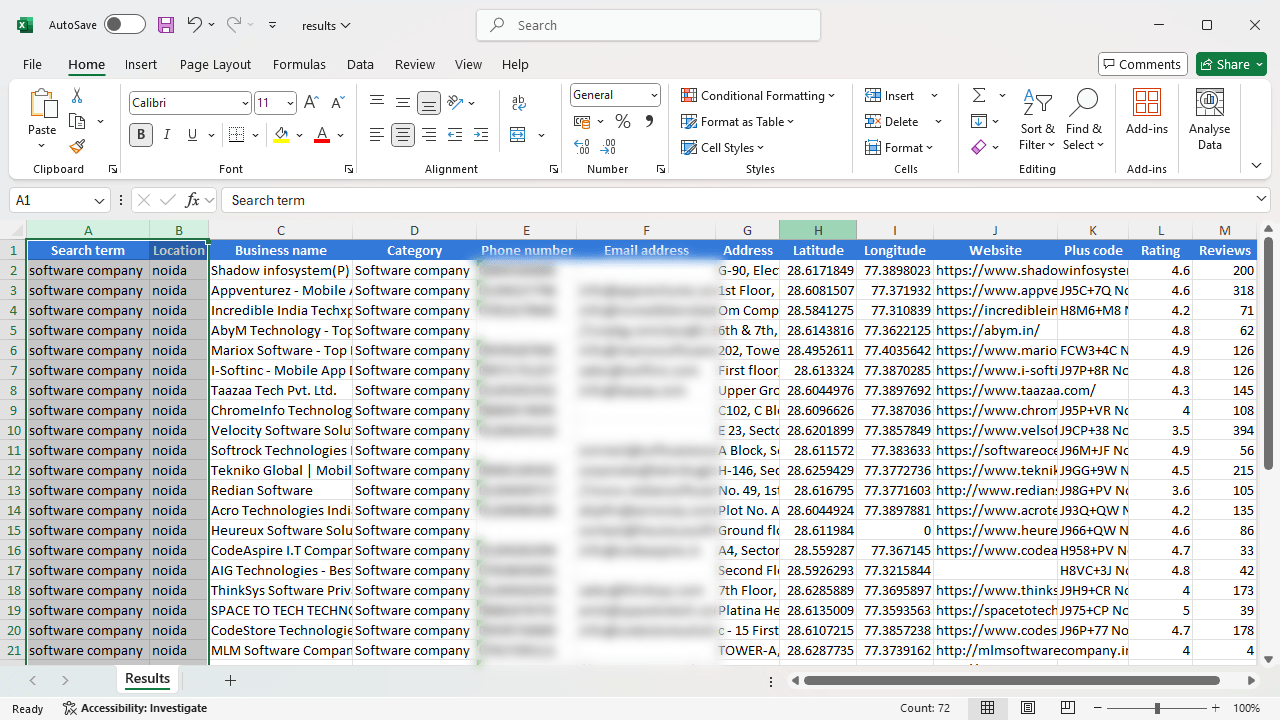Click Delete in Cells group
Image resolution: width=1280 pixels, height=720 pixels.
tap(892, 121)
